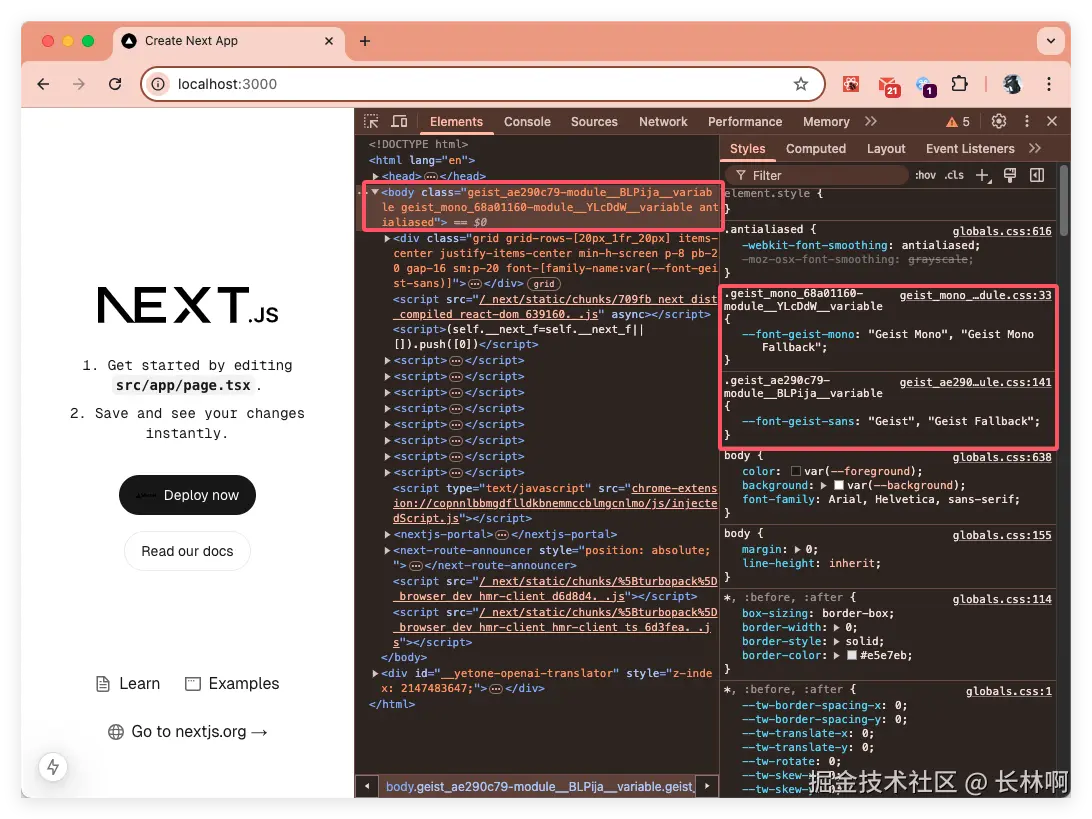This screenshot has height=819, width=1092.
Task: Expand the __yetone-openai-translator div
Action: (x=375, y=673)
